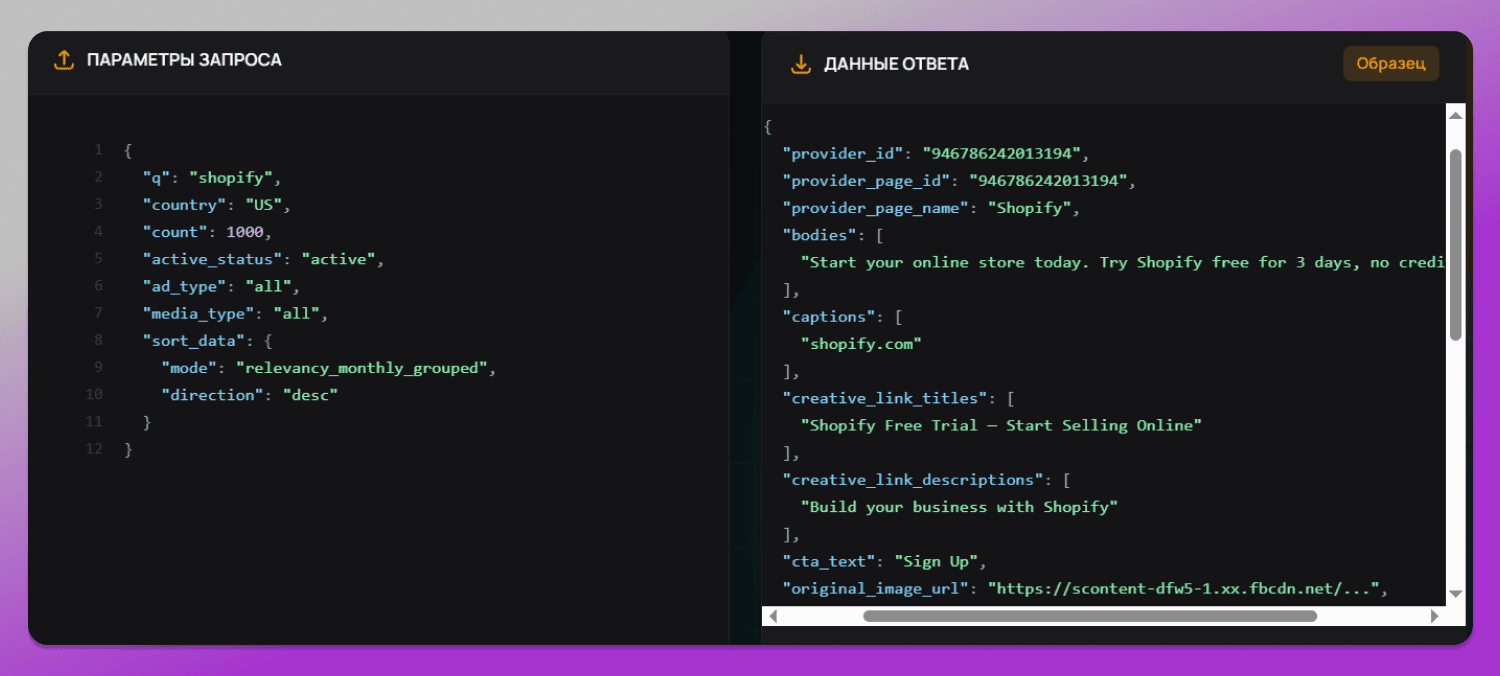This screenshot has width=1500, height=676.
Task: Click the vertical scrollbar thumb in response panel
Action: pos(1455,245)
